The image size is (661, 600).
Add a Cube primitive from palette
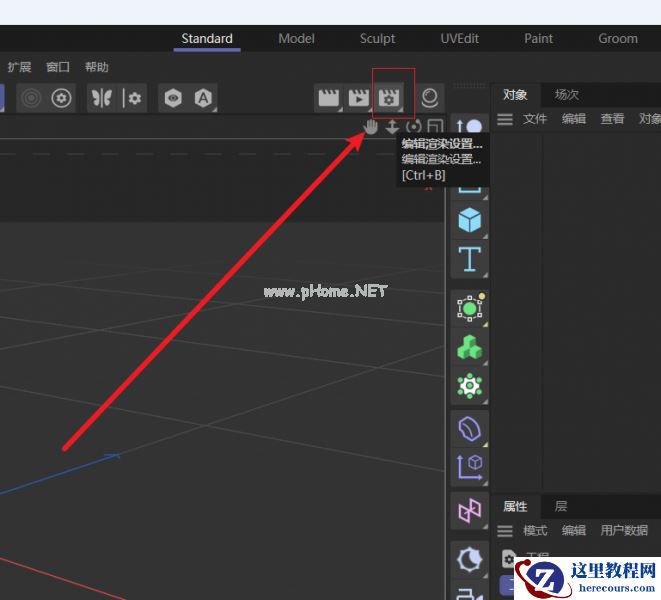[469, 220]
